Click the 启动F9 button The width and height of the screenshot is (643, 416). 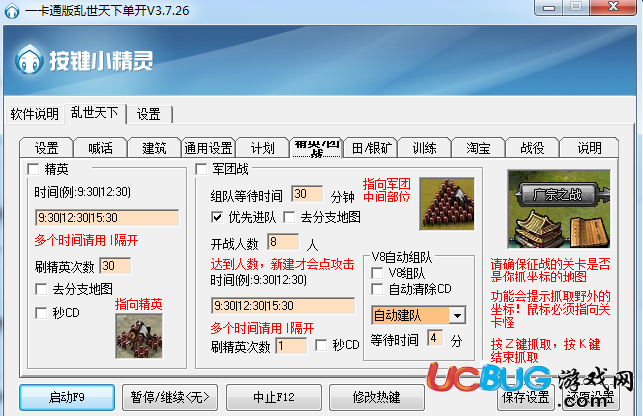[67, 397]
